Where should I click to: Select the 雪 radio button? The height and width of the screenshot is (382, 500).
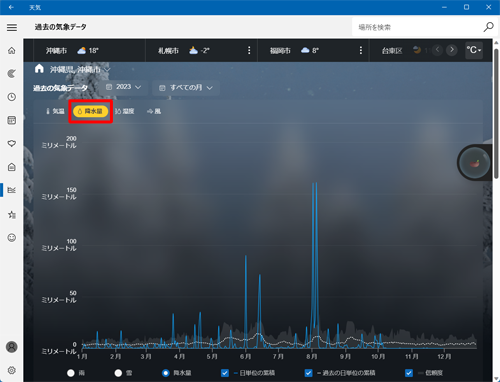click(x=118, y=373)
